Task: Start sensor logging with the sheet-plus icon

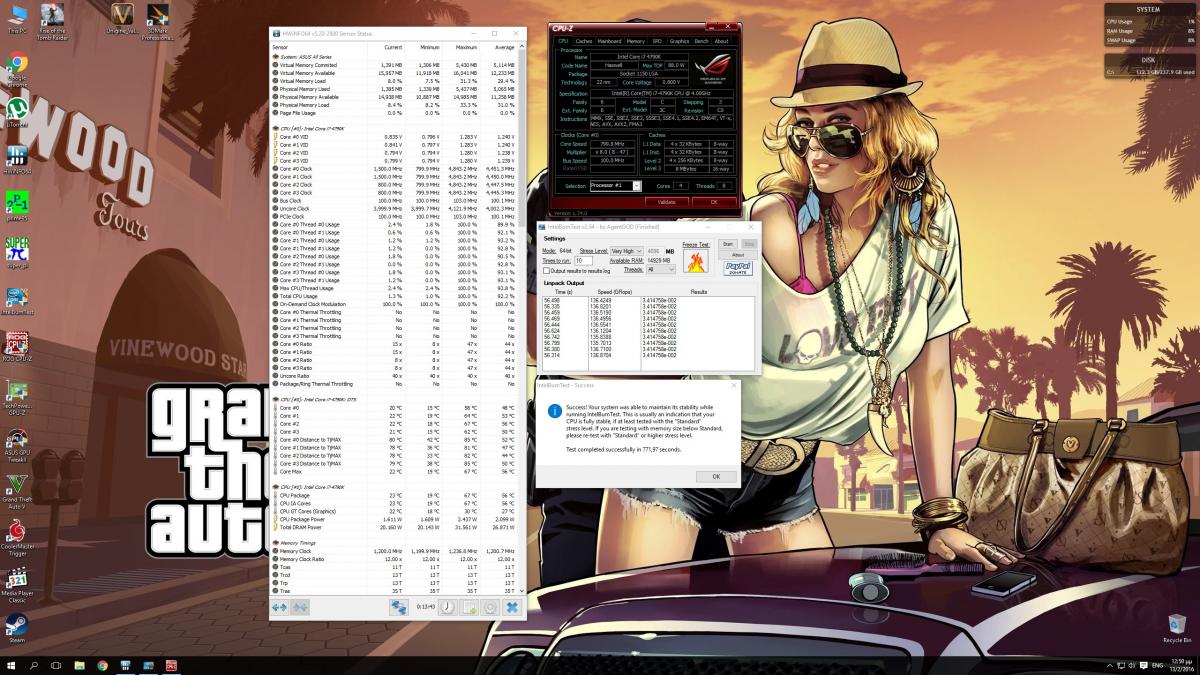Action: pos(468,607)
